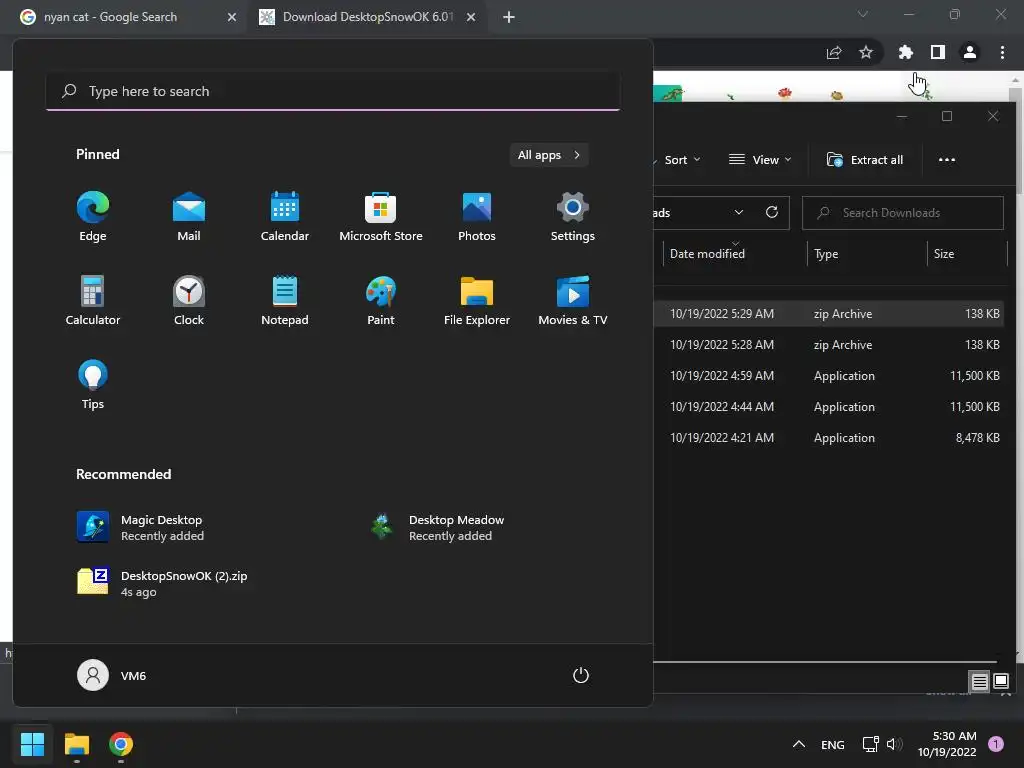The width and height of the screenshot is (1024, 768).
Task: Open File Explorer from the taskbar
Action: 76,744
